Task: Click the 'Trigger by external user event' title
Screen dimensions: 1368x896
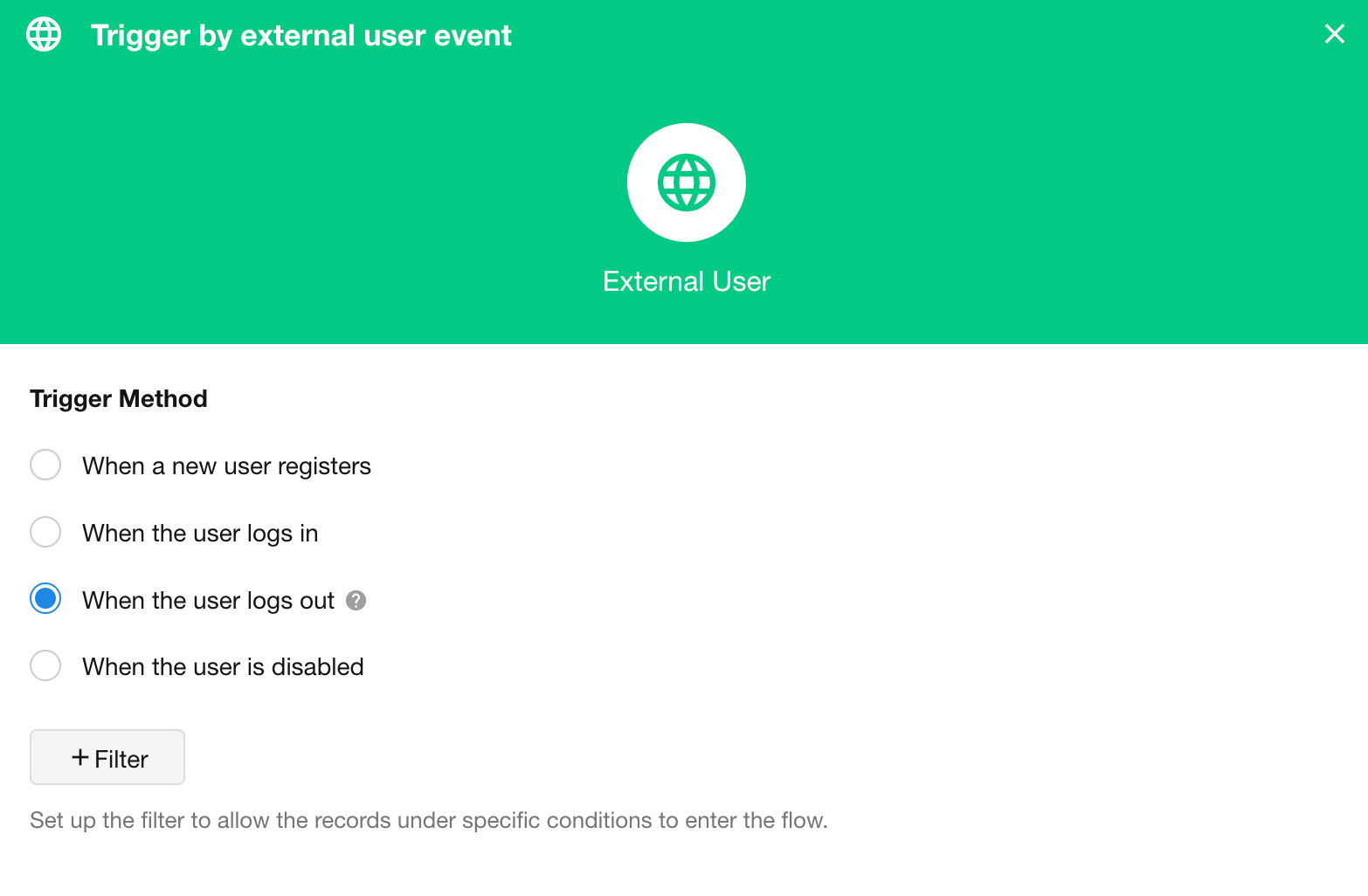Action: click(x=301, y=36)
